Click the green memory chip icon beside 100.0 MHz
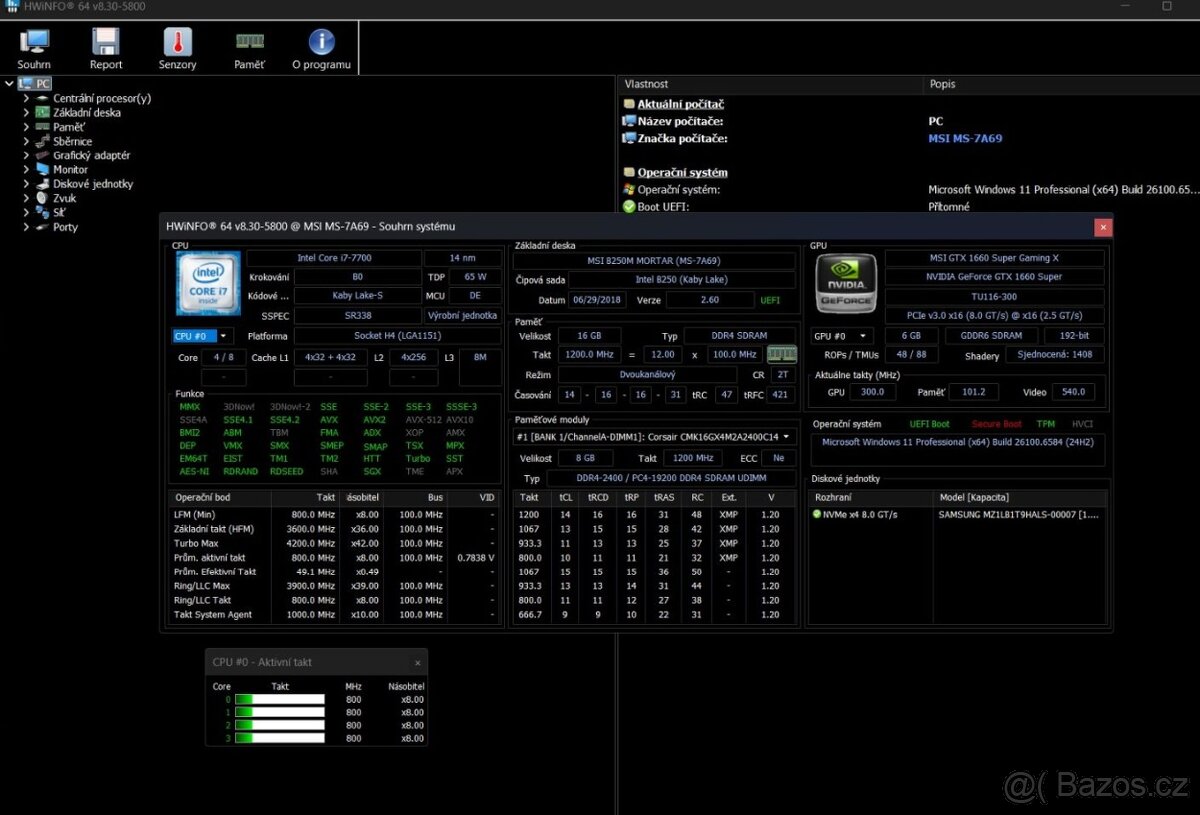This screenshot has width=1200, height=815. point(781,354)
